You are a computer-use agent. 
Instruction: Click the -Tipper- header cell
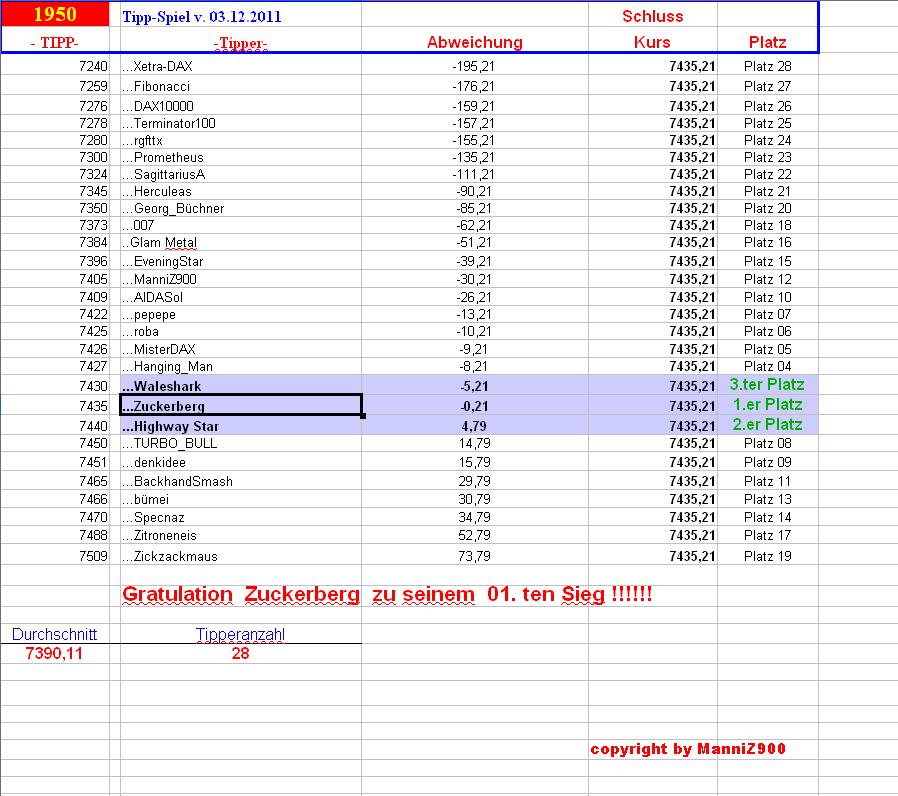[240, 42]
